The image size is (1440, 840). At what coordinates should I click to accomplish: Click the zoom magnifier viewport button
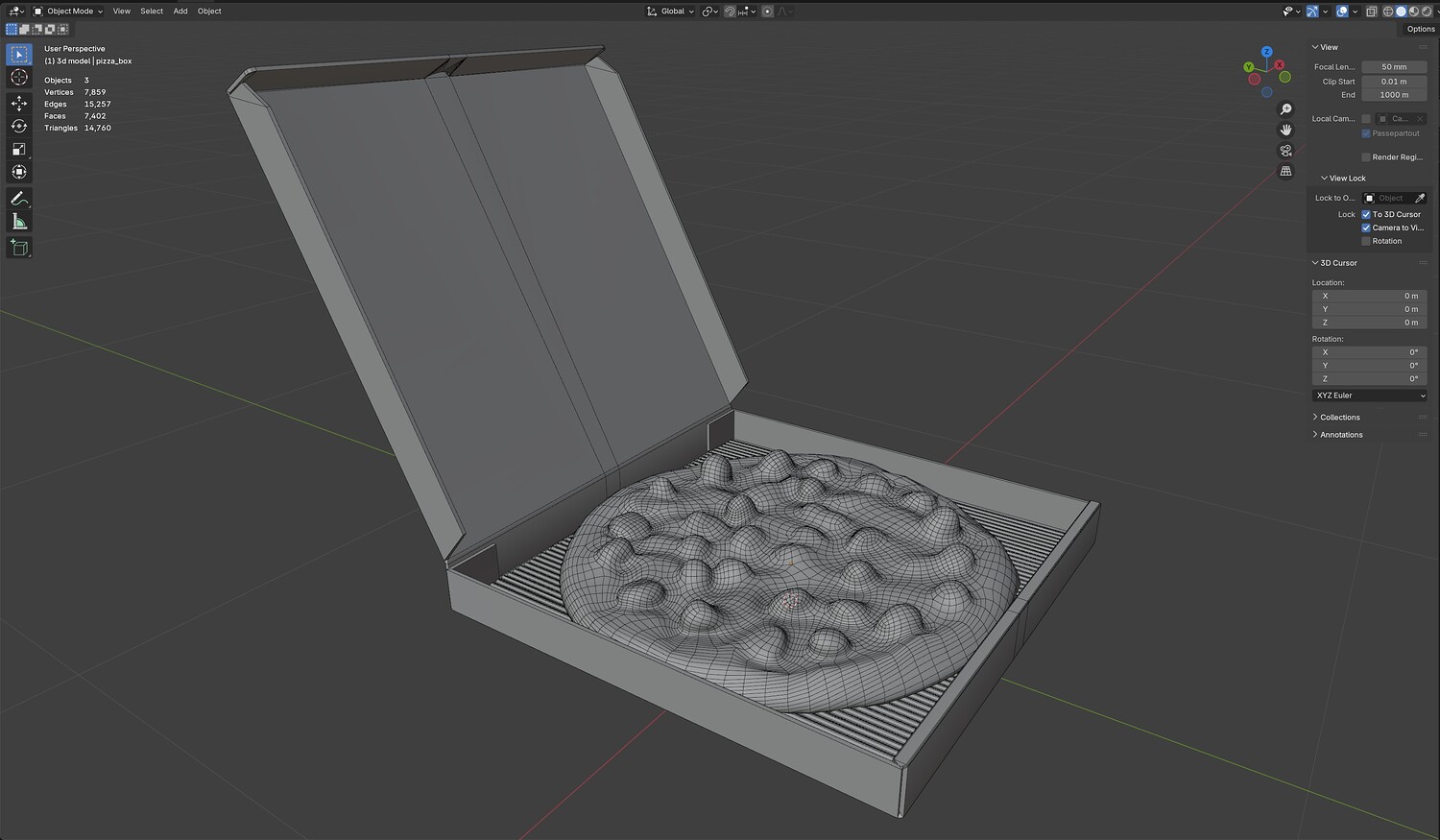[1286, 109]
